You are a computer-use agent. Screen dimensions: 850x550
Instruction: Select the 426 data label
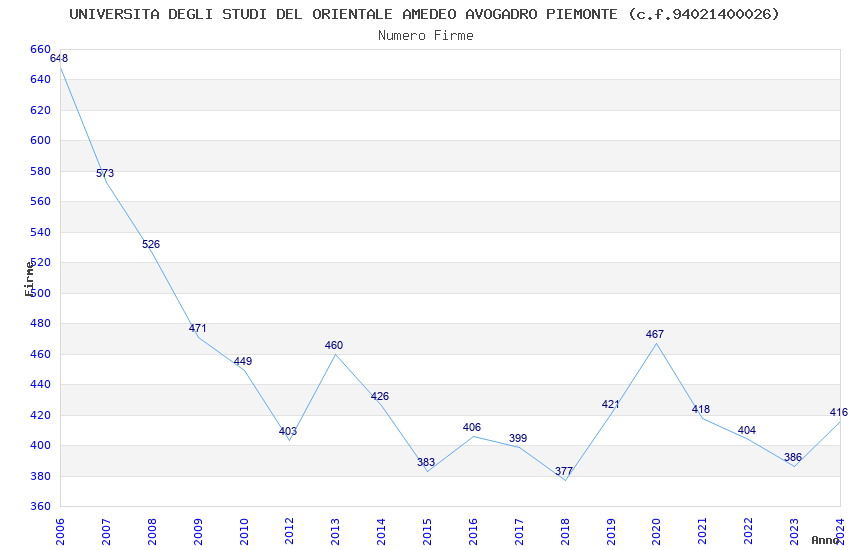click(x=379, y=396)
